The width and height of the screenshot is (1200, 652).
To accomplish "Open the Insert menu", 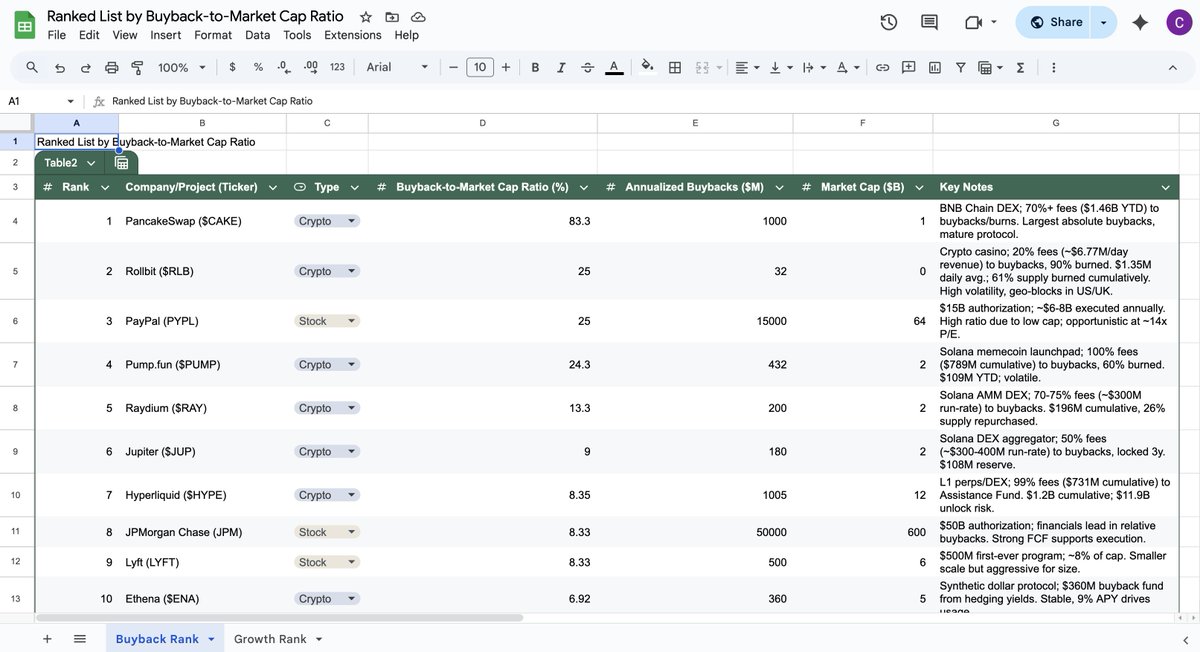I will [166, 35].
